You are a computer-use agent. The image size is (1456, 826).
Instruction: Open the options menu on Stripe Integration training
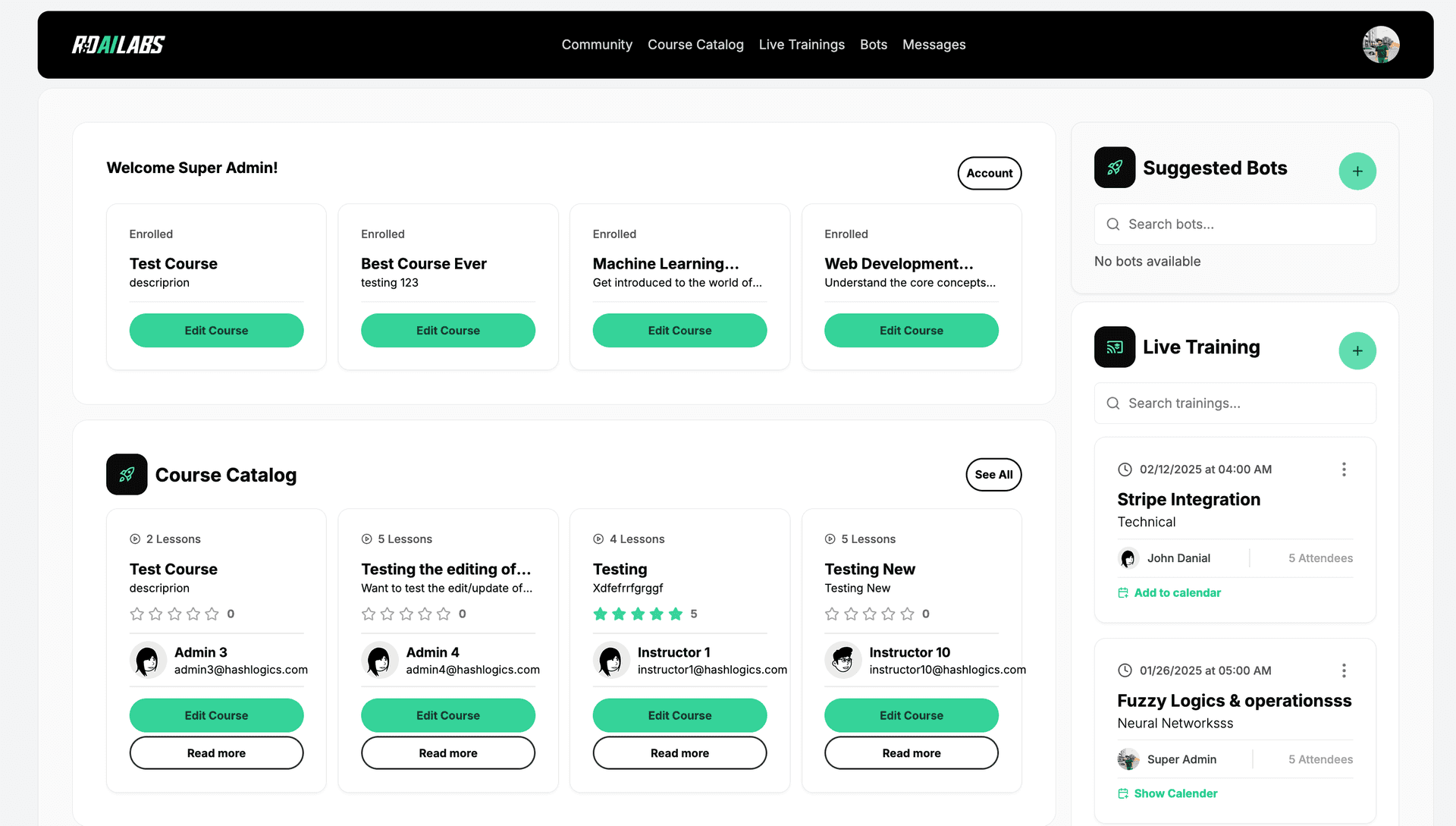point(1344,469)
